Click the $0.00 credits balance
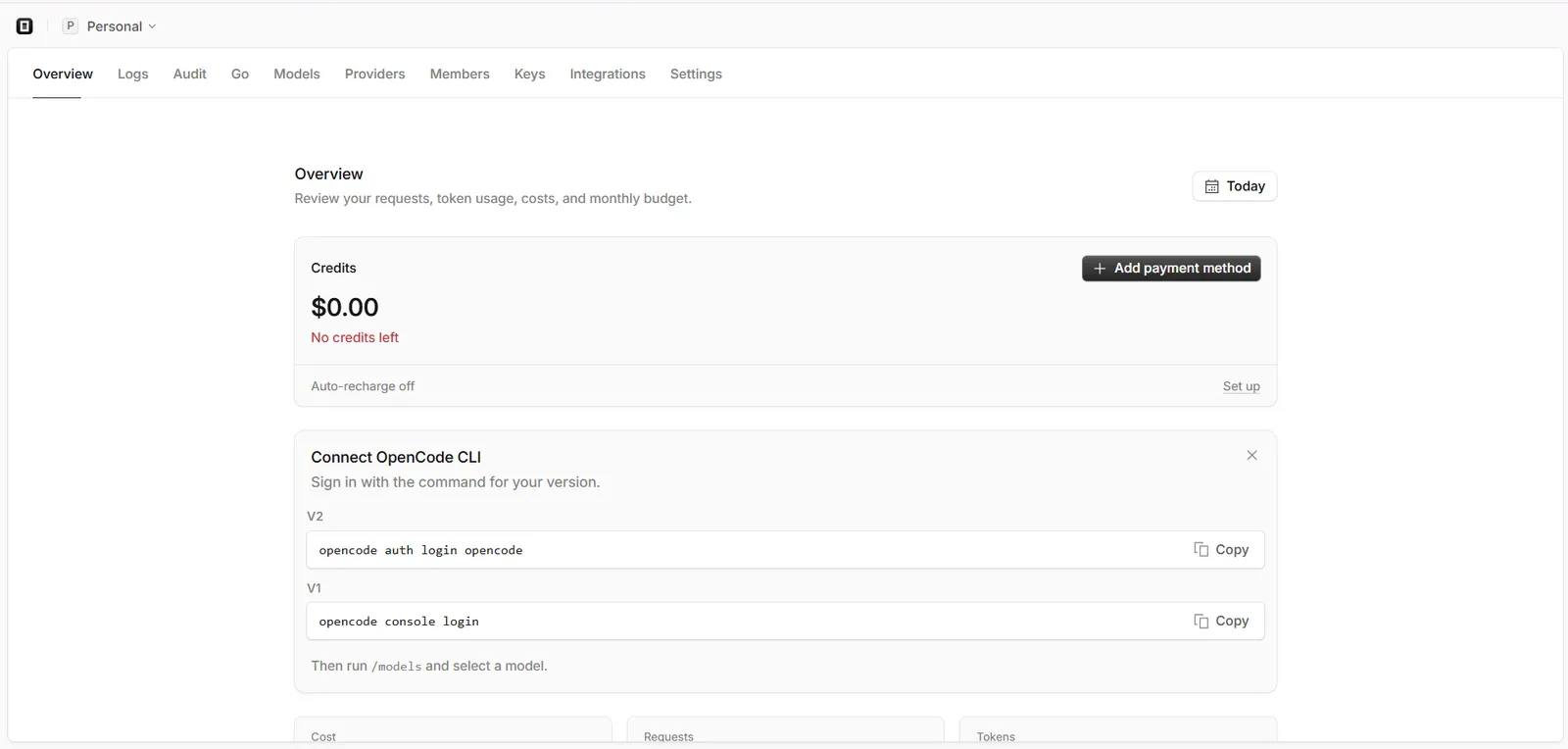 coord(345,307)
